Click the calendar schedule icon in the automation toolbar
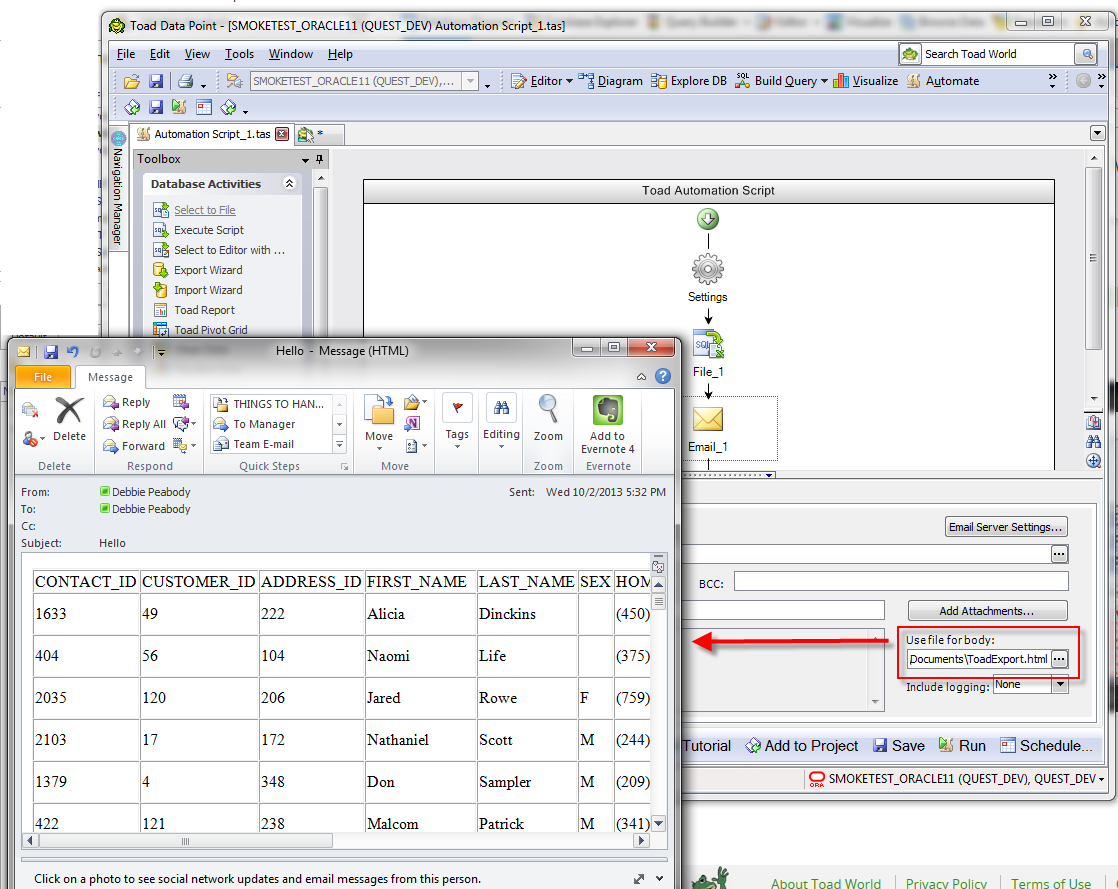Viewport: 1118px width, 889px height. (204, 108)
